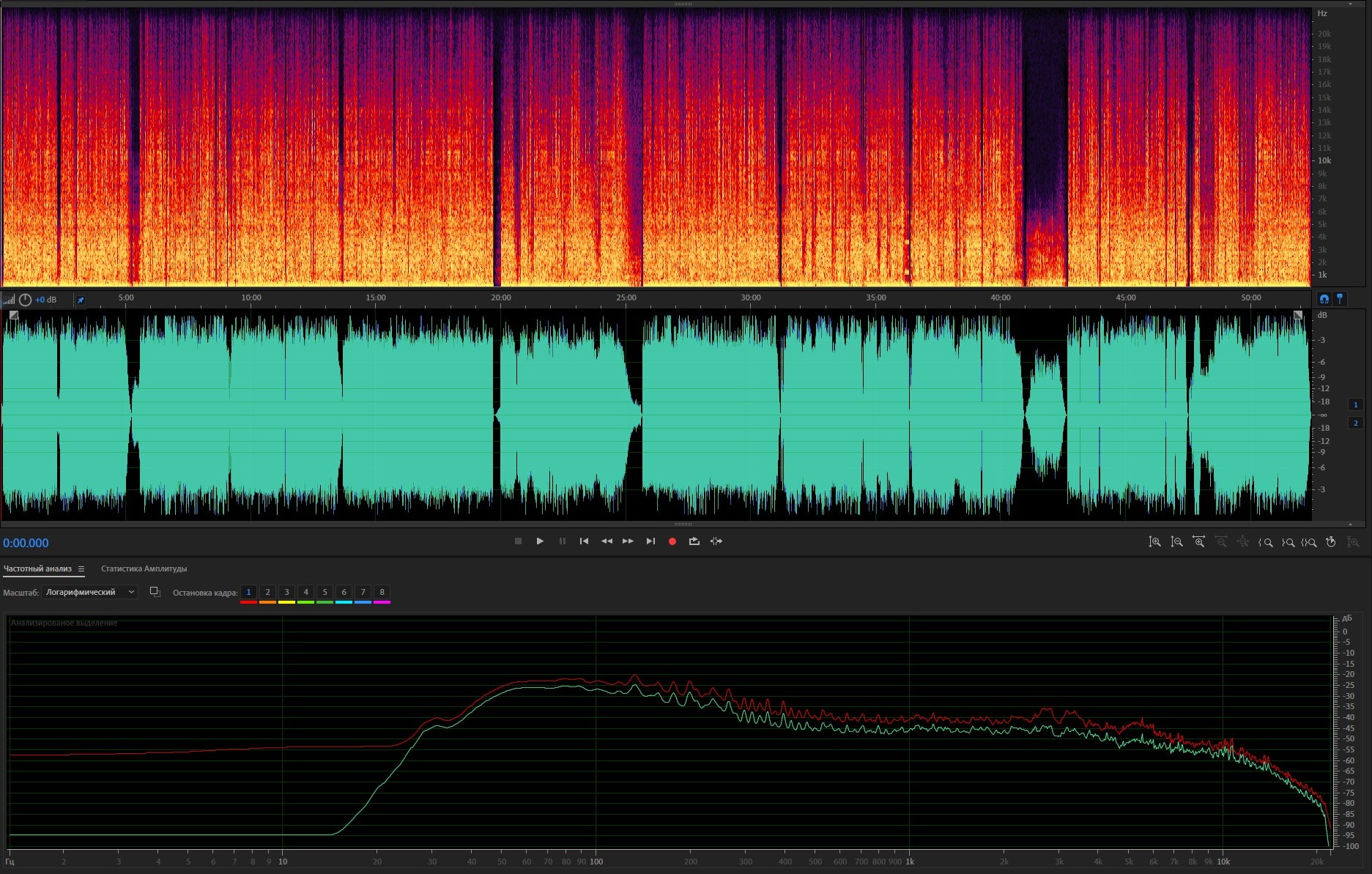Image resolution: width=1372 pixels, height=874 pixels.
Task: Click the Fast Forward button
Action: pos(628,541)
